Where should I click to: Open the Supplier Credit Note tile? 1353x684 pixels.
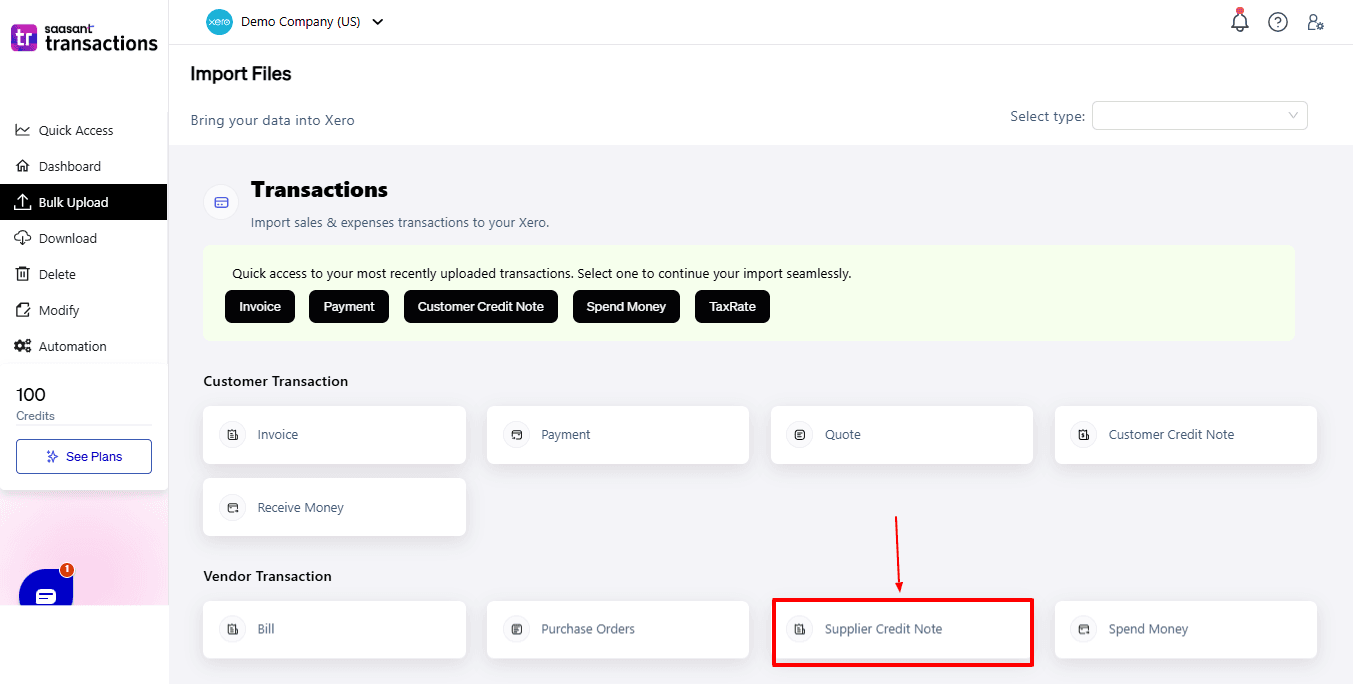click(902, 630)
